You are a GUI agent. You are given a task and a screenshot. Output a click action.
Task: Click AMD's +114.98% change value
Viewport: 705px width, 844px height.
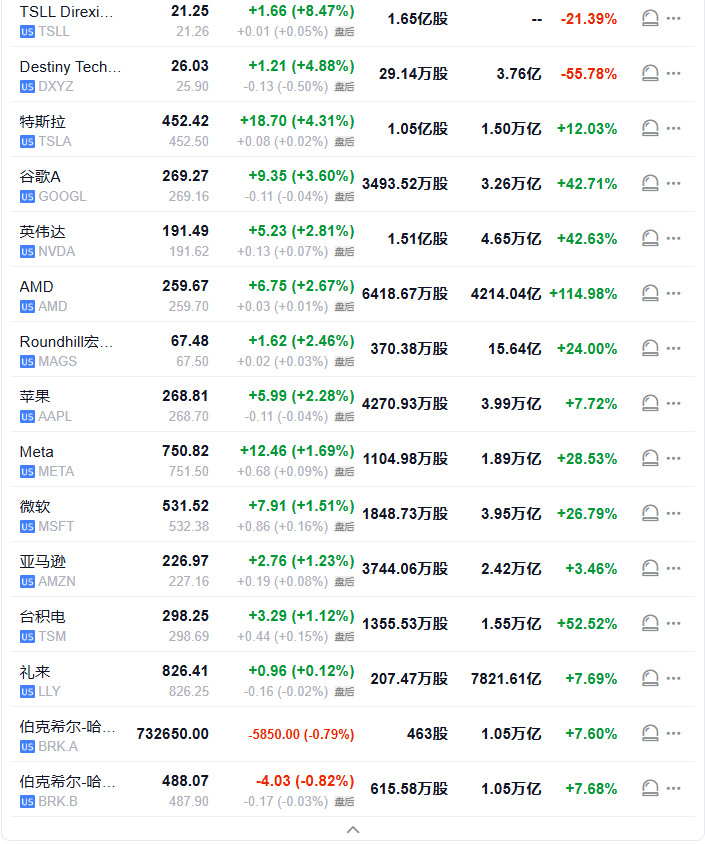[583, 294]
